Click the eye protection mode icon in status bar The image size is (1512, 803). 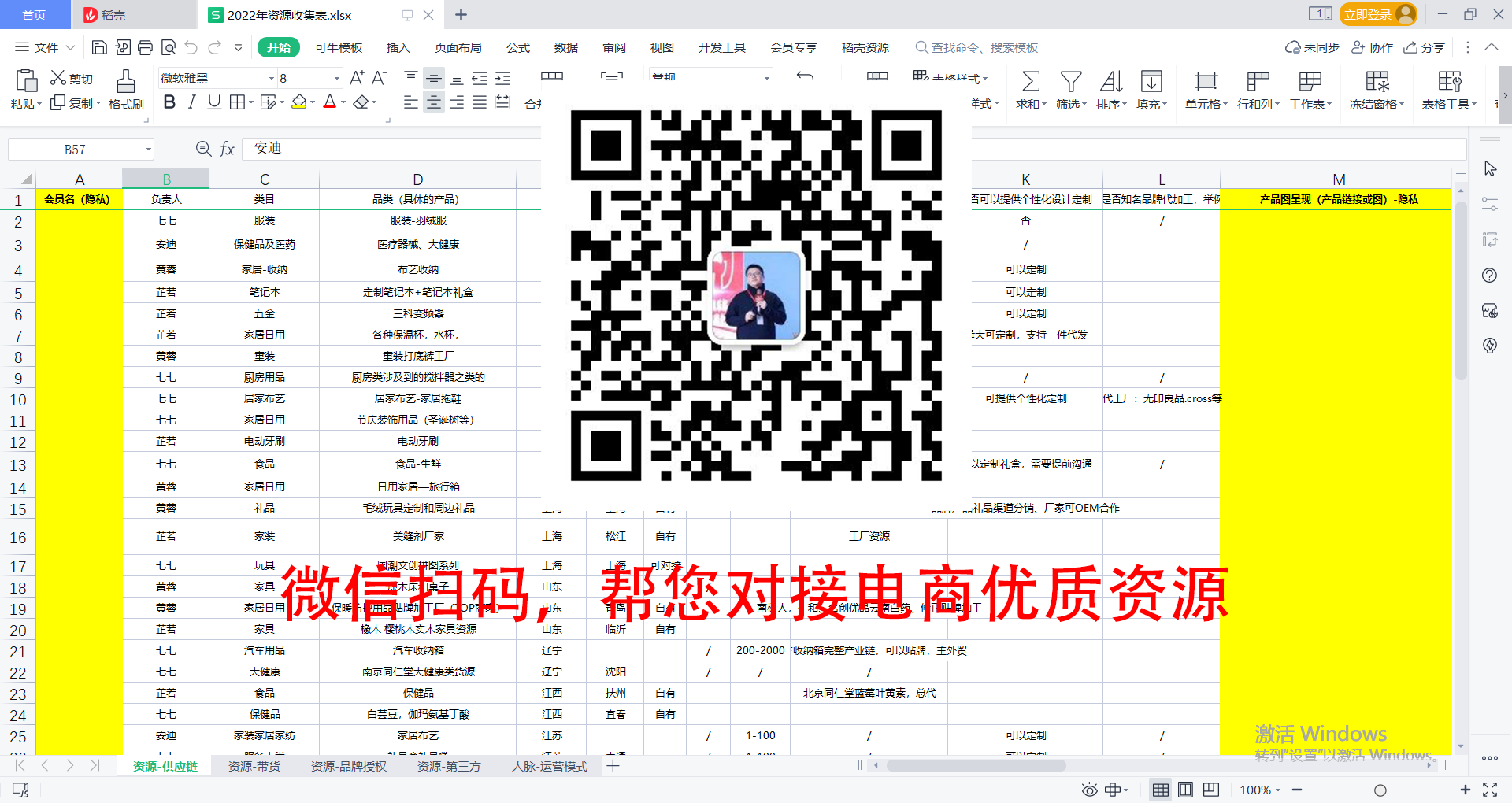1089,790
